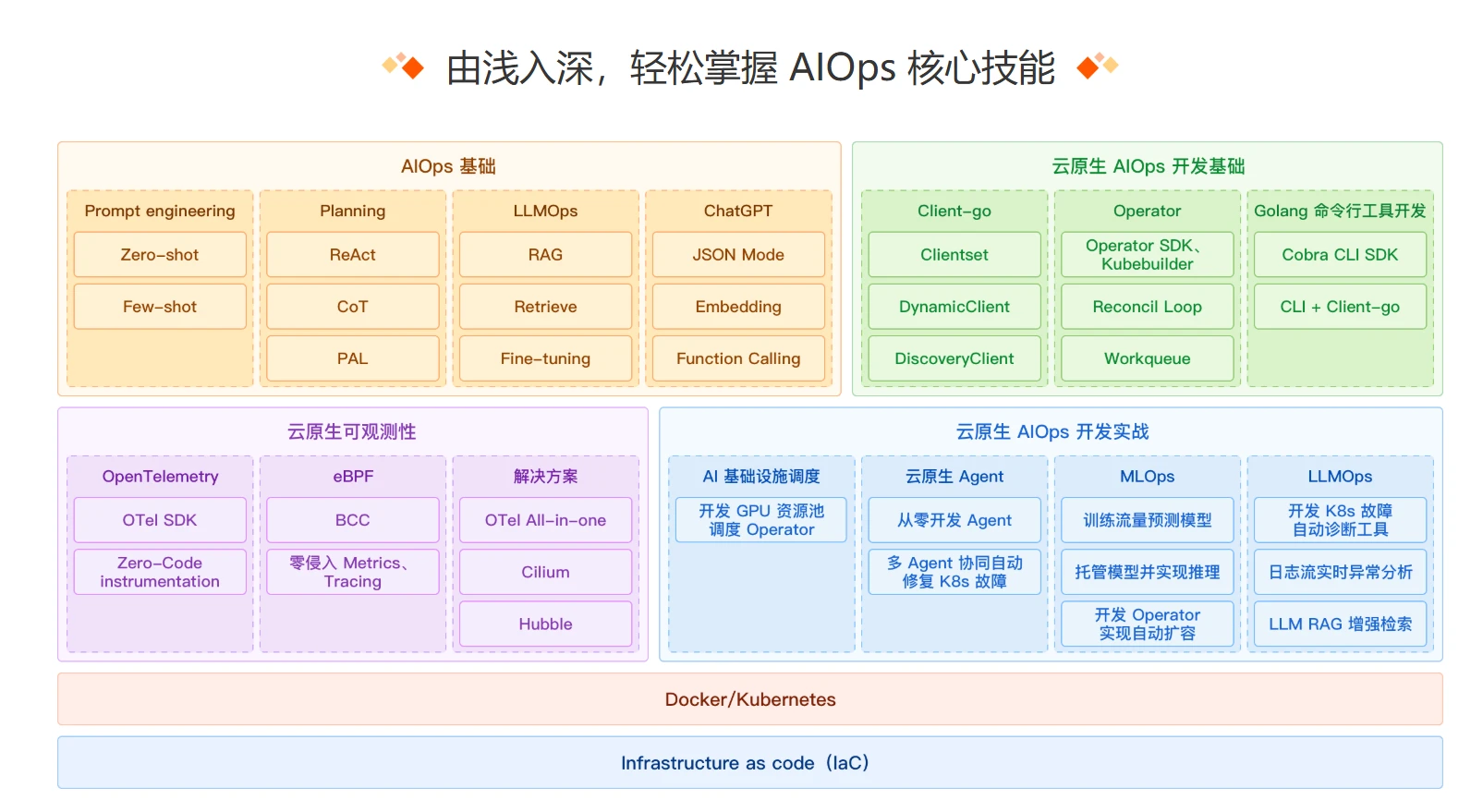Select the Planning column header
The image size is (1483, 812).
coord(353,211)
